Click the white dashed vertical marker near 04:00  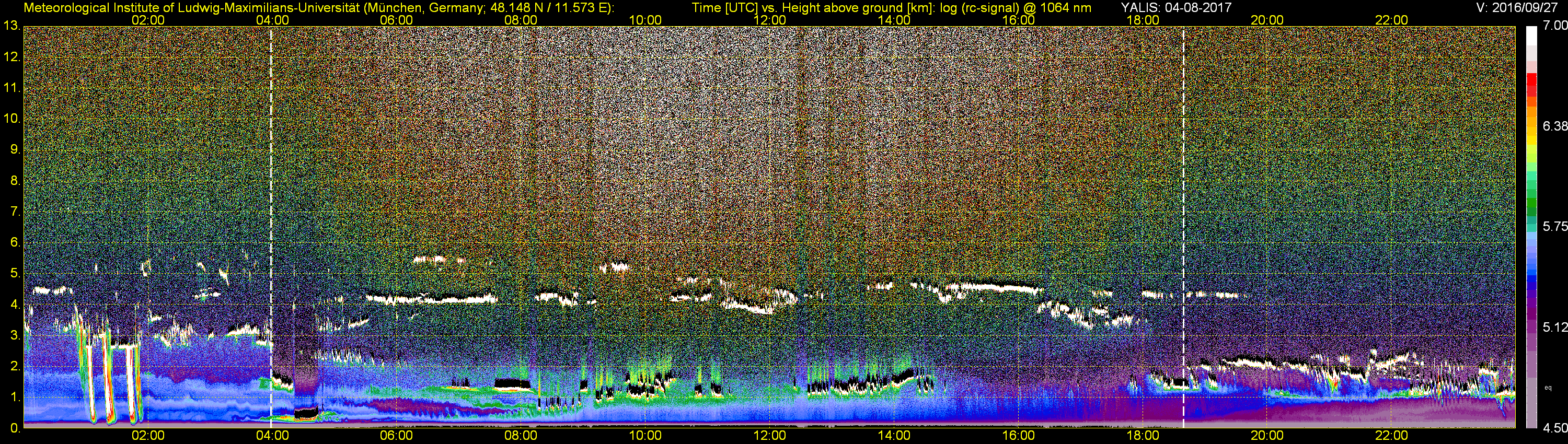pyautogui.click(x=271, y=226)
